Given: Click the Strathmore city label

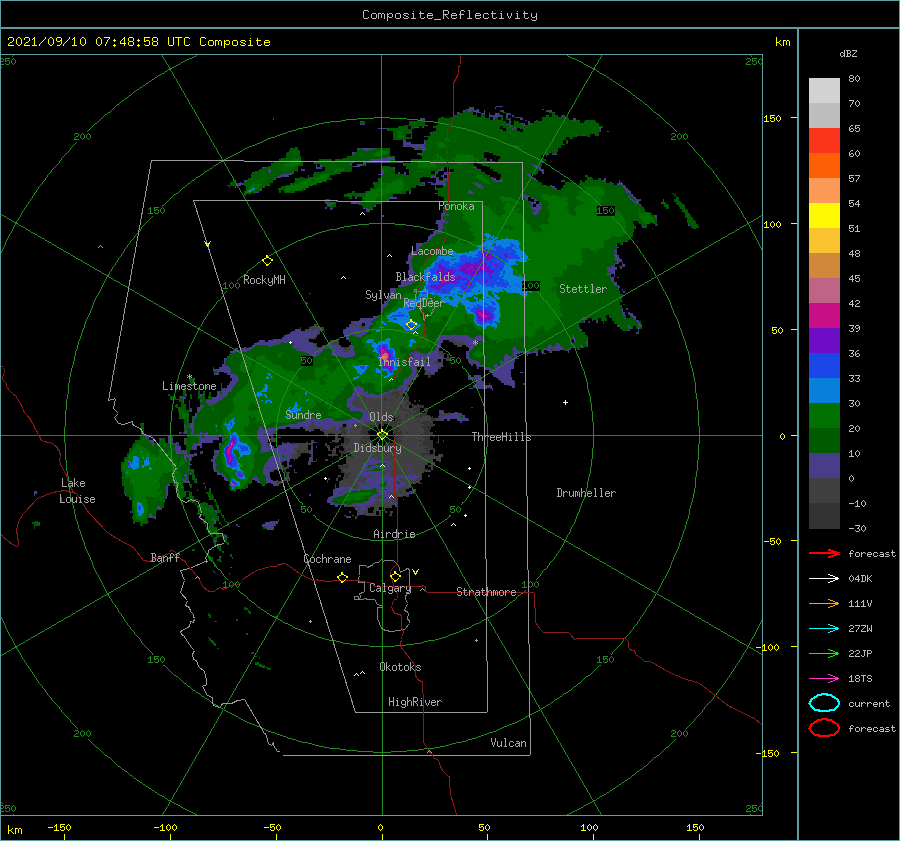Looking at the screenshot, I should tap(486, 592).
